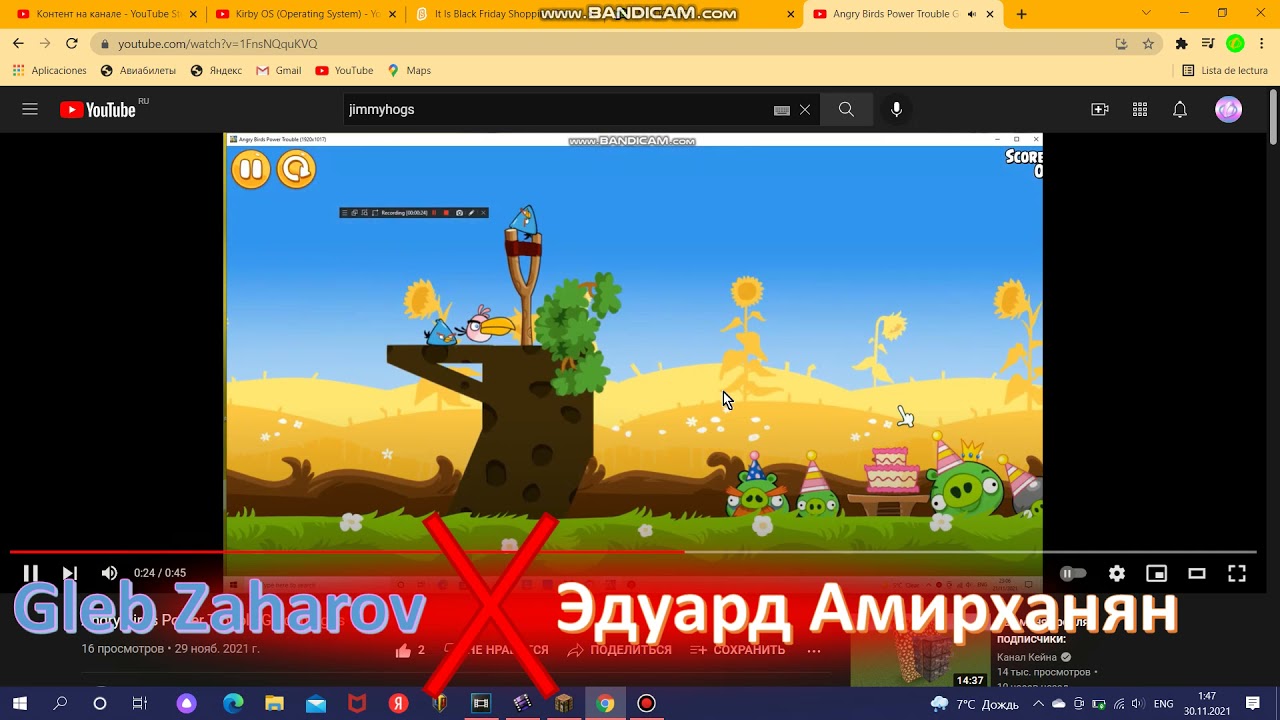Screen dimensions: 1280x720
Task: Open the media control icon in Chrome toolbar
Action: 1208,44
